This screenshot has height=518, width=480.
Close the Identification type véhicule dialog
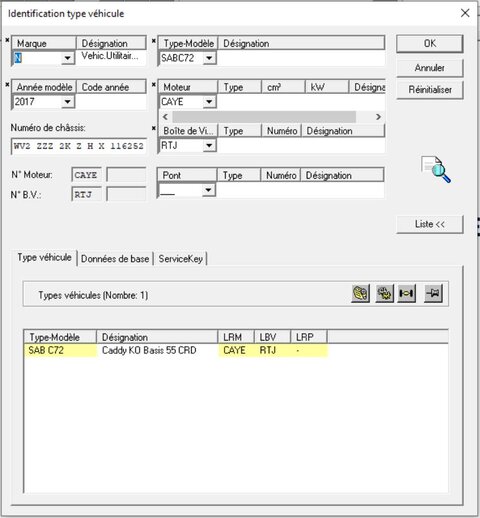tap(465, 13)
